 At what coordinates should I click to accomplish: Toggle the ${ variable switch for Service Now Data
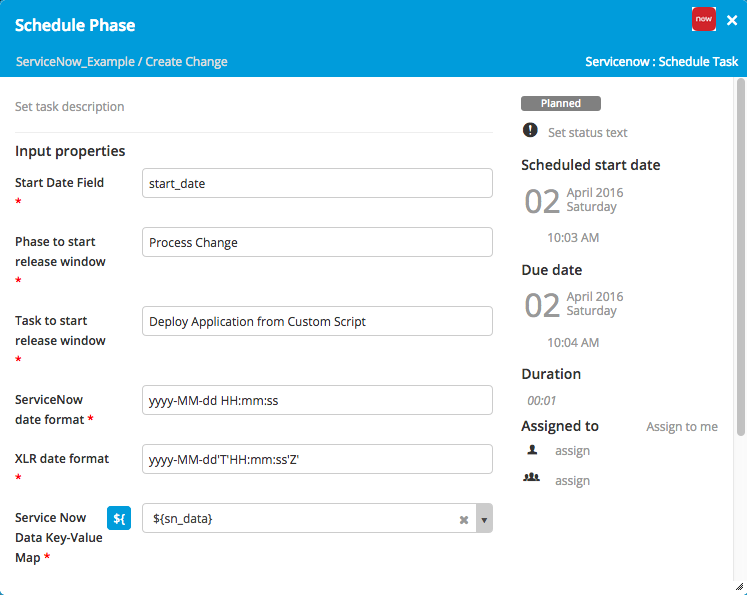[119, 518]
